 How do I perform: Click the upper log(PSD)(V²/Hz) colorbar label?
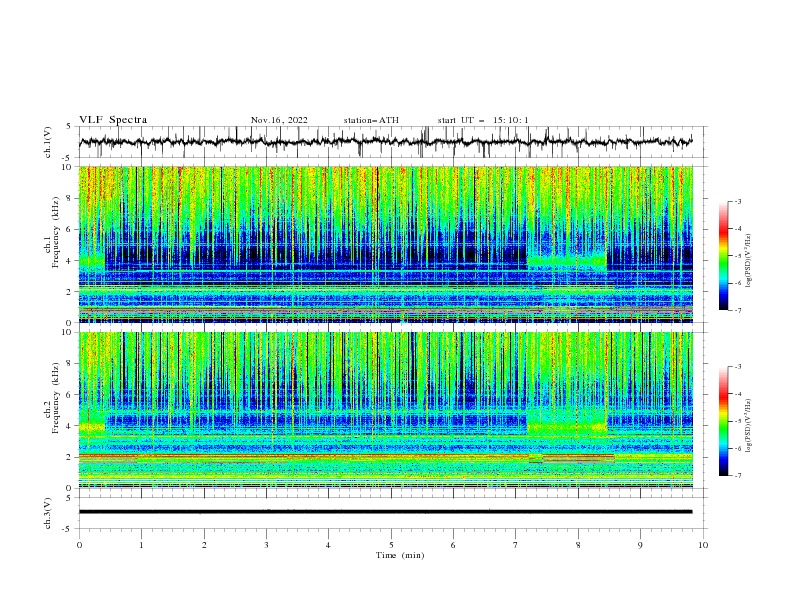coord(749,261)
